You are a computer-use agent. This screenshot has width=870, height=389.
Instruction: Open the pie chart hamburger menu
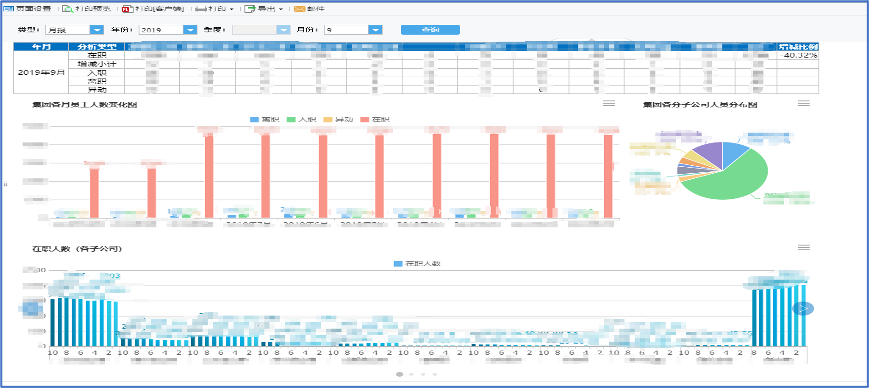[x=803, y=103]
